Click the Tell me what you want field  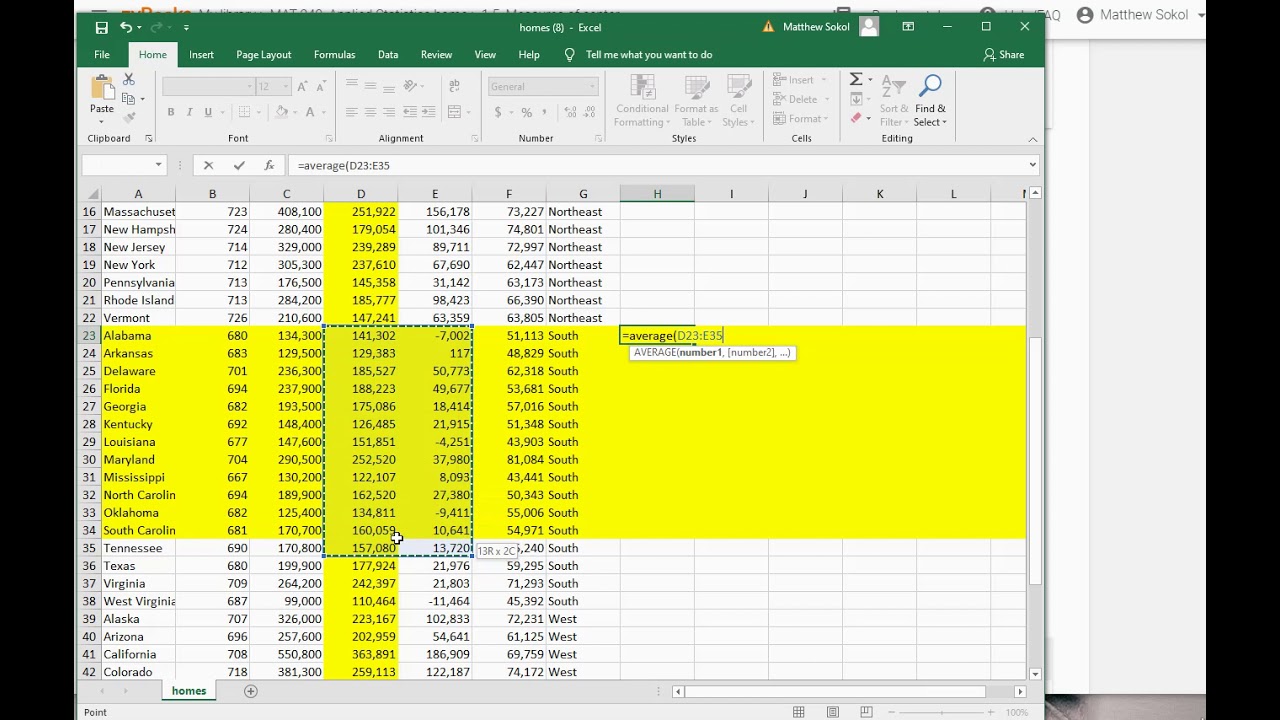[x=649, y=55]
